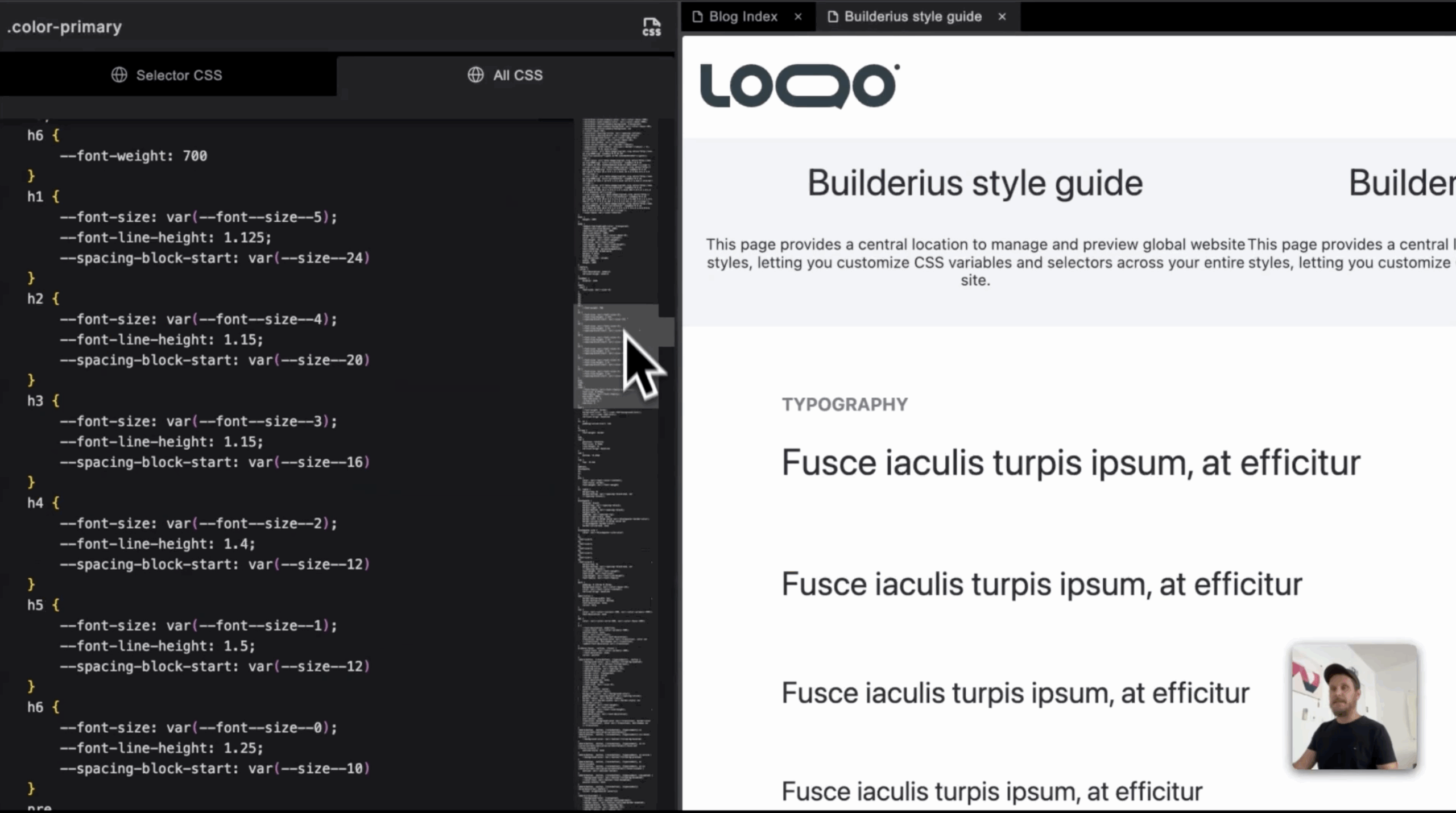Image resolution: width=1456 pixels, height=813 pixels.
Task: Click the presenter webcam thumbnail
Action: (1354, 706)
